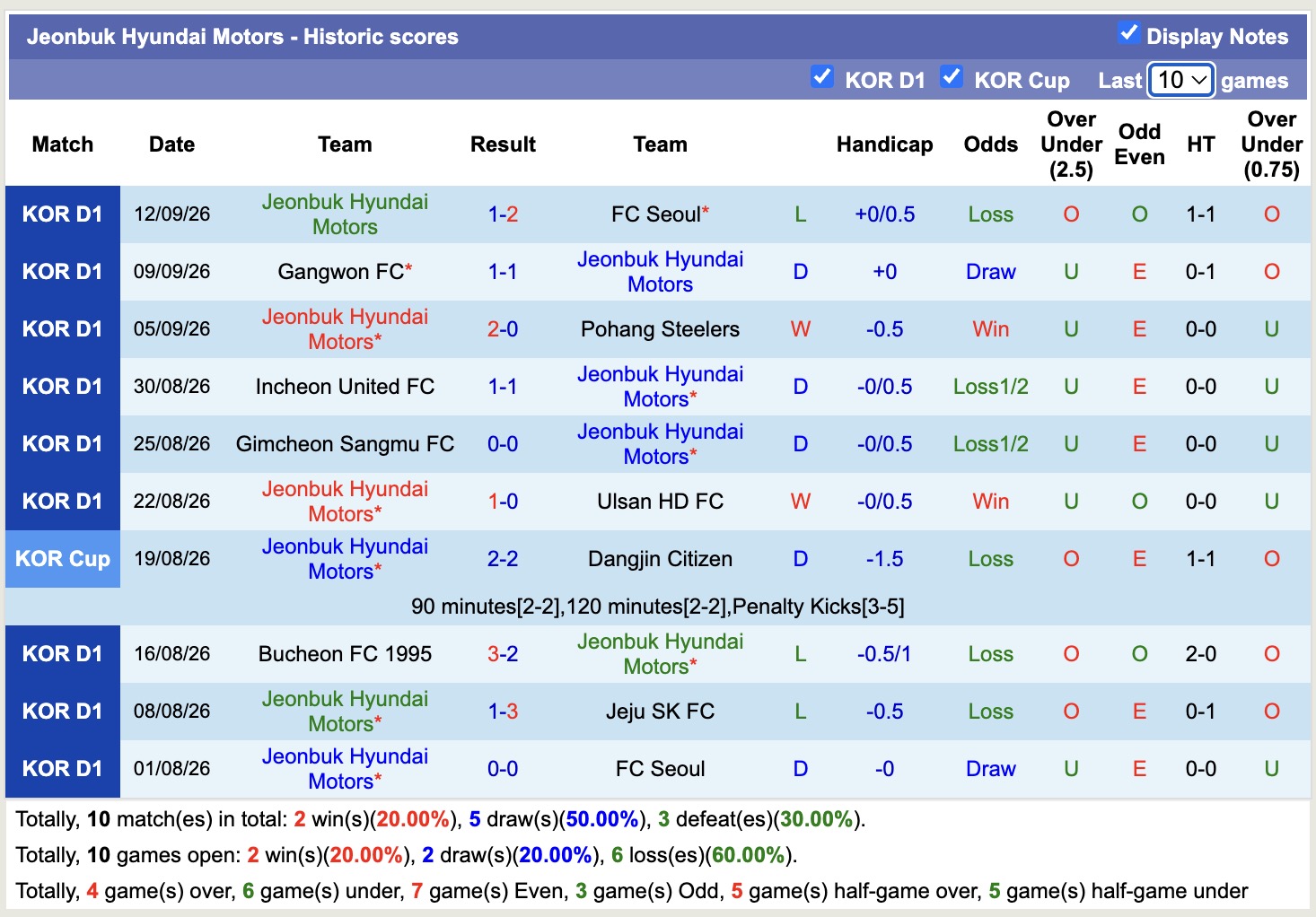Open the 1-2 result against FC Seoul
The width and height of the screenshot is (1316, 917).
[503, 214]
